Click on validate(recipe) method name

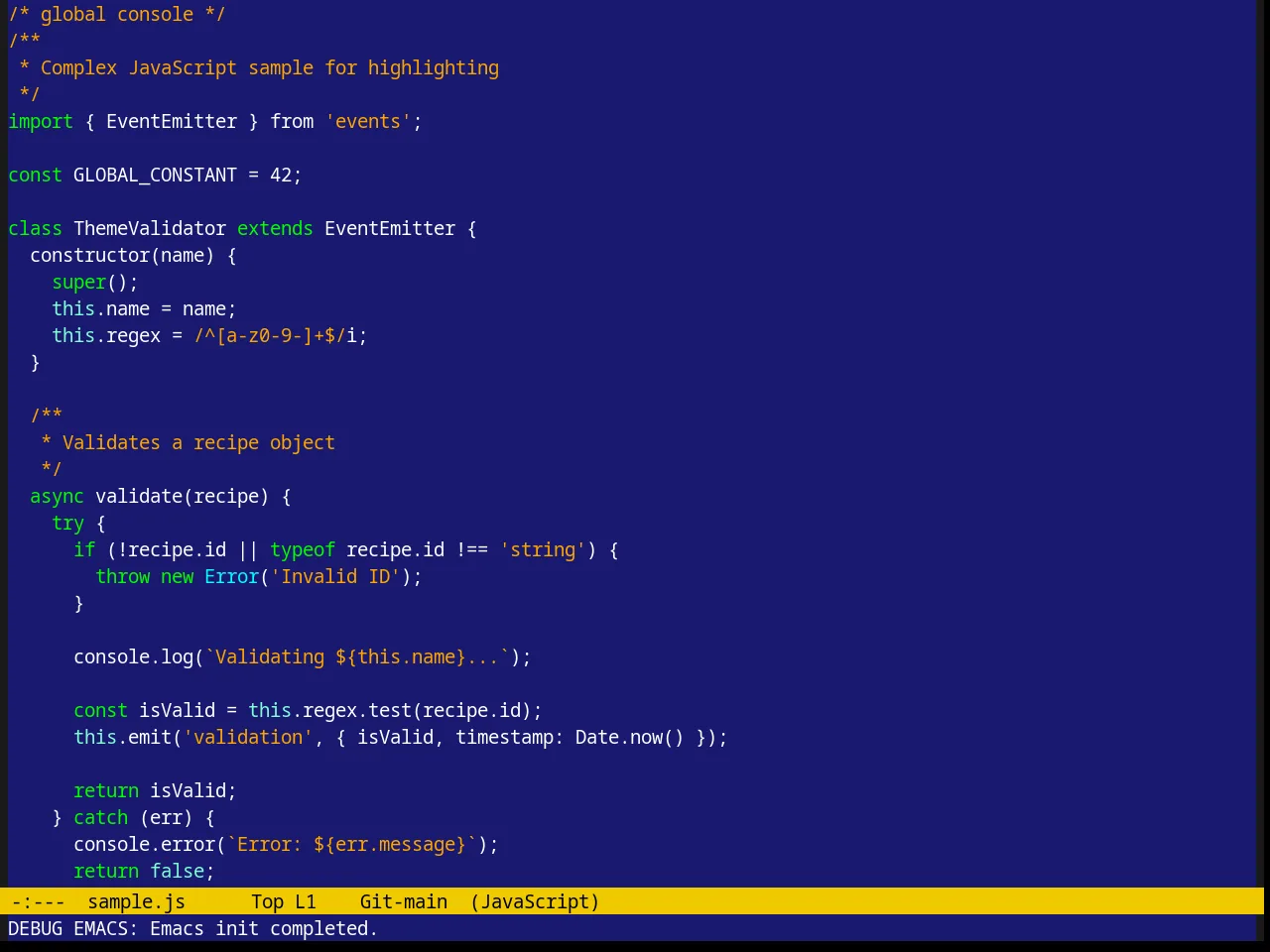click(x=183, y=496)
